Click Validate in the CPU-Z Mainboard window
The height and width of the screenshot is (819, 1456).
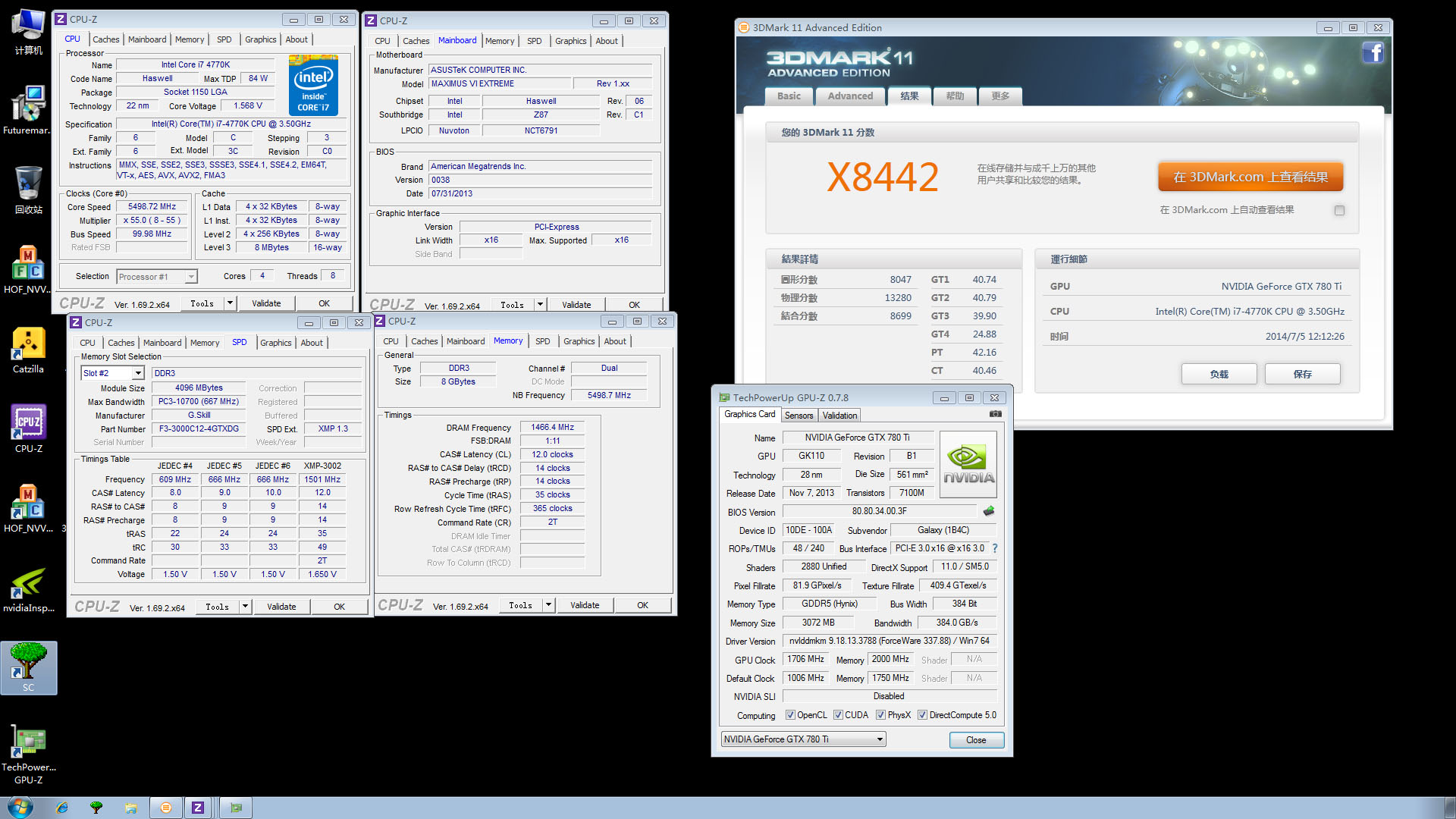[576, 305]
